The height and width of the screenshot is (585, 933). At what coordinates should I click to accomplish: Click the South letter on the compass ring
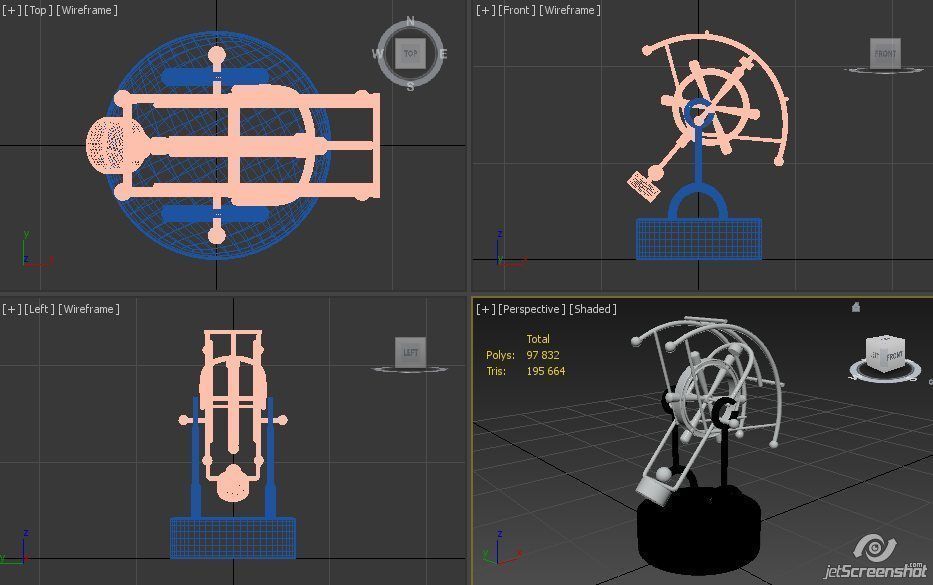pos(410,88)
